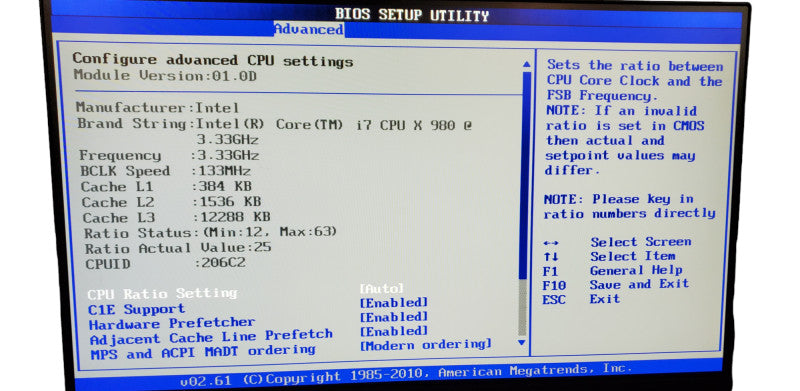Viewport: 800px width, 391px height.
Task: Click the BCLK Speed :133MHz line
Action: tap(166, 171)
